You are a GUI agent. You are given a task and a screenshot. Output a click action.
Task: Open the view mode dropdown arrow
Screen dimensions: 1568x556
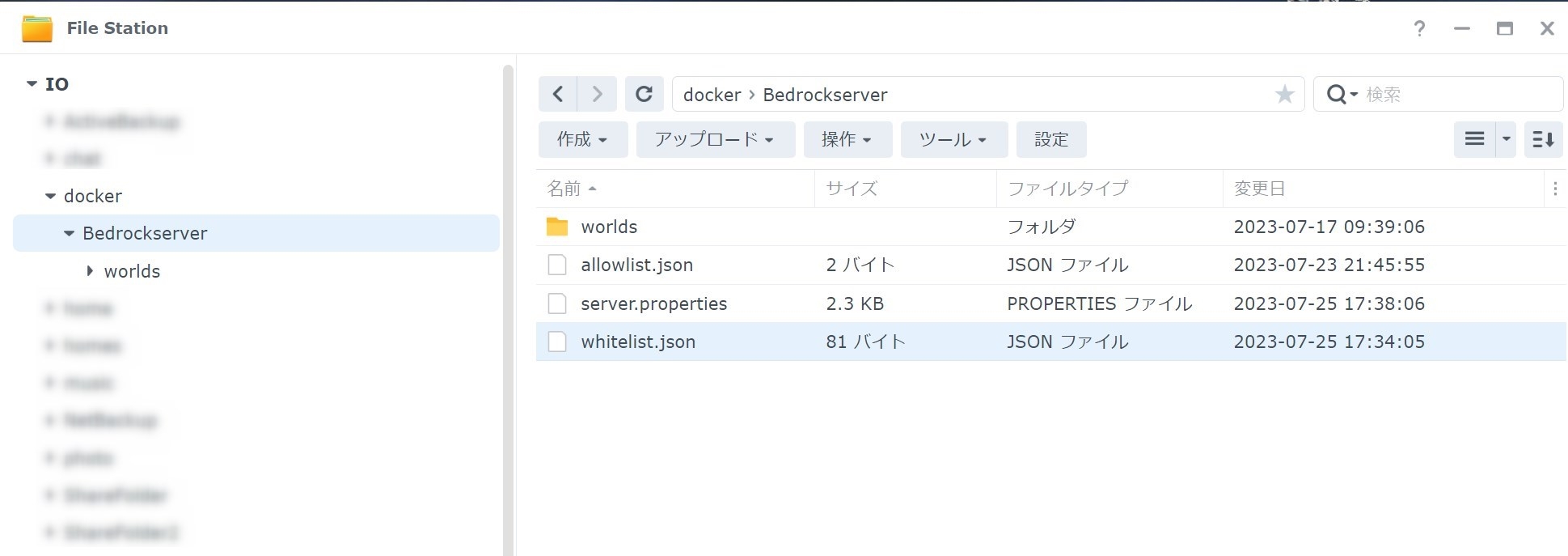click(1506, 139)
